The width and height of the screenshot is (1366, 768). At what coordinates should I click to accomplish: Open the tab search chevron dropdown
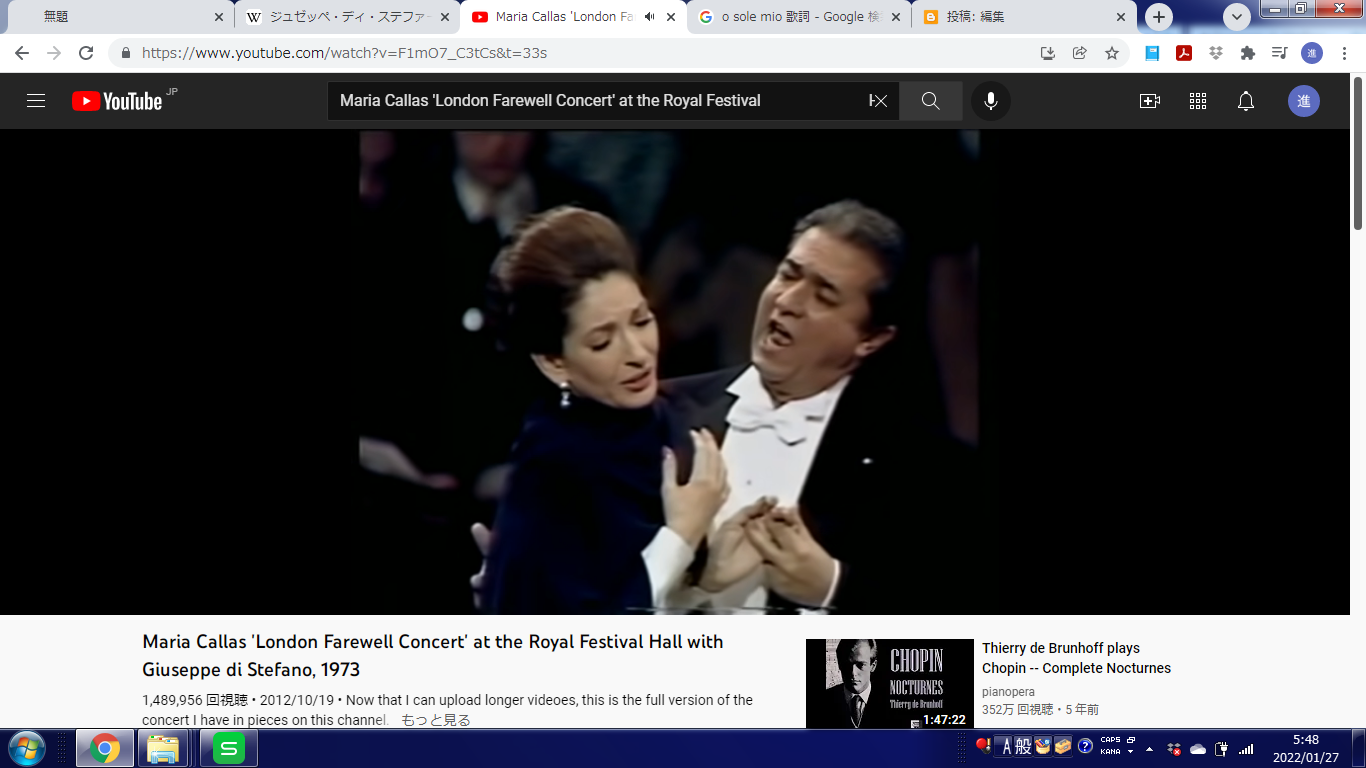point(1237,17)
